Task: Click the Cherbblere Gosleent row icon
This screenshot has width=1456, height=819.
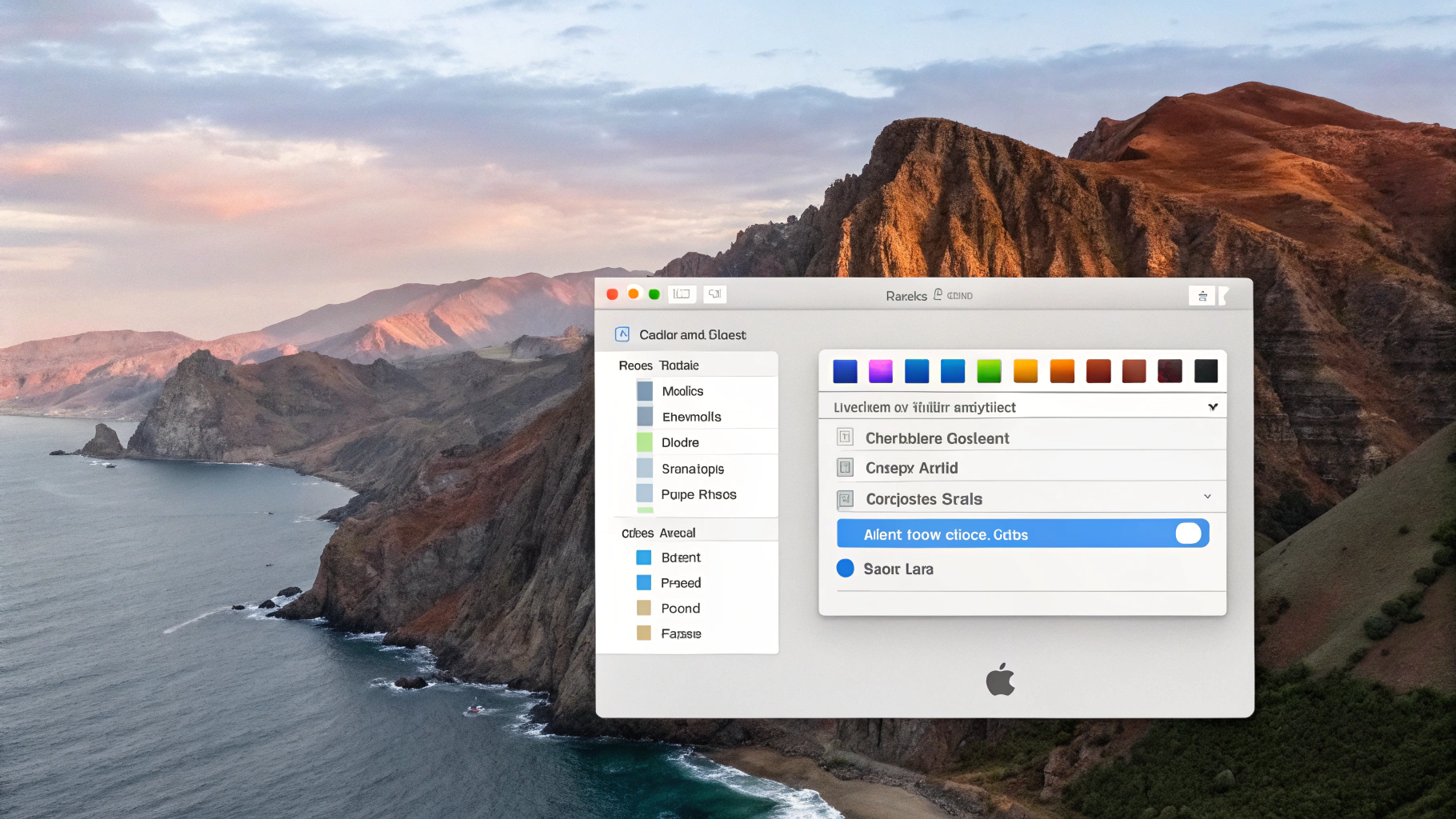Action: pyautogui.click(x=845, y=437)
